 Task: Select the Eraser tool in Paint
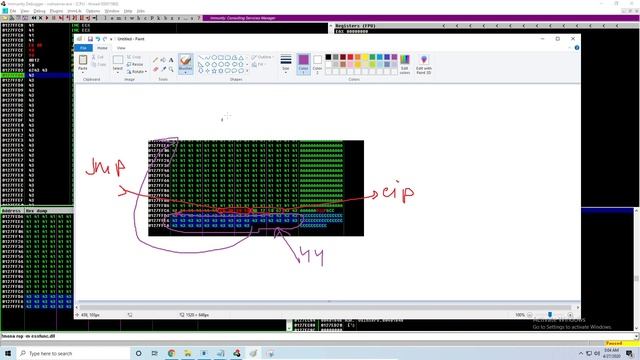(x=155, y=69)
